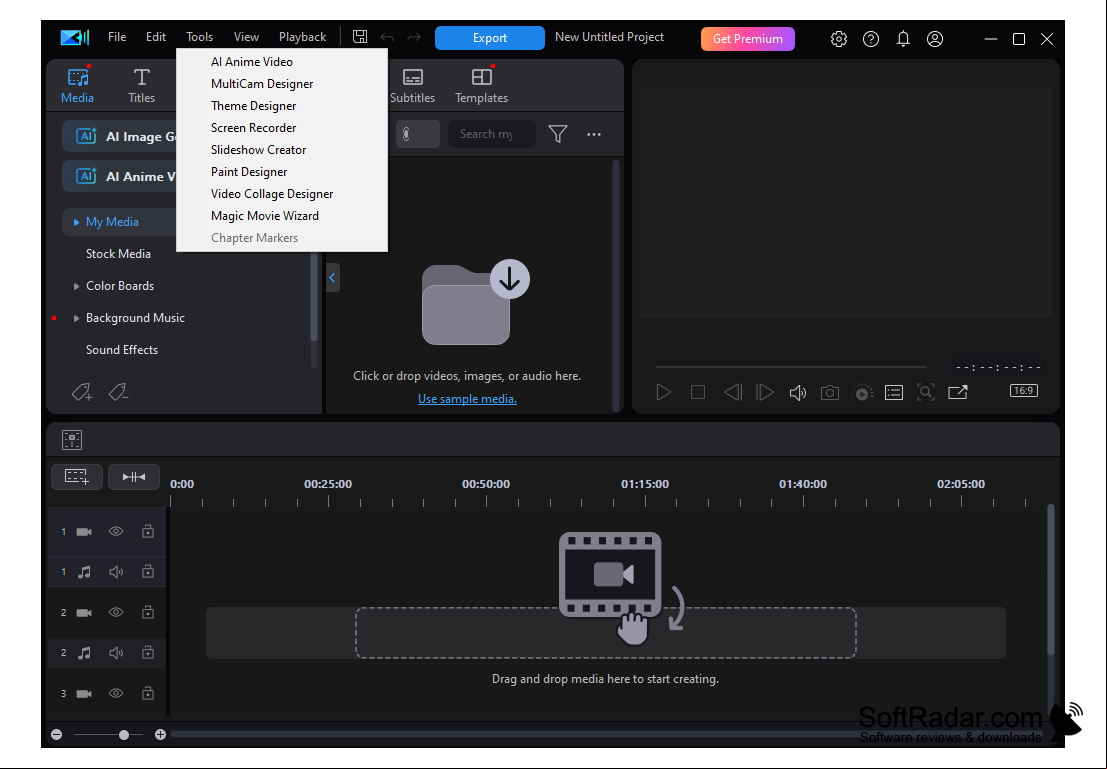Image resolution: width=1107 pixels, height=769 pixels.
Task: Step to the next frame
Action: click(765, 392)
